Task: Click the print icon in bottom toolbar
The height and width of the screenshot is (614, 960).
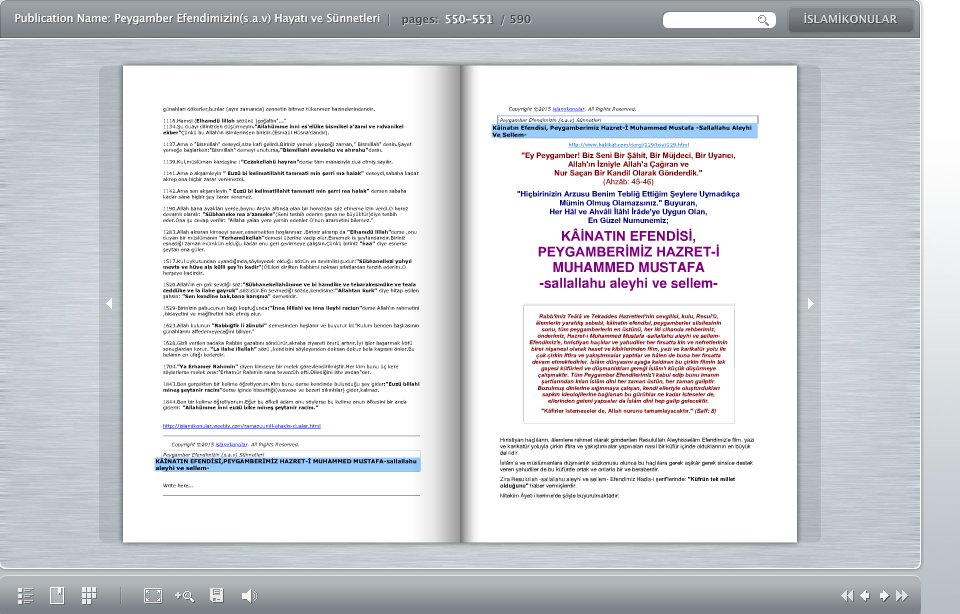Action: 216,595
